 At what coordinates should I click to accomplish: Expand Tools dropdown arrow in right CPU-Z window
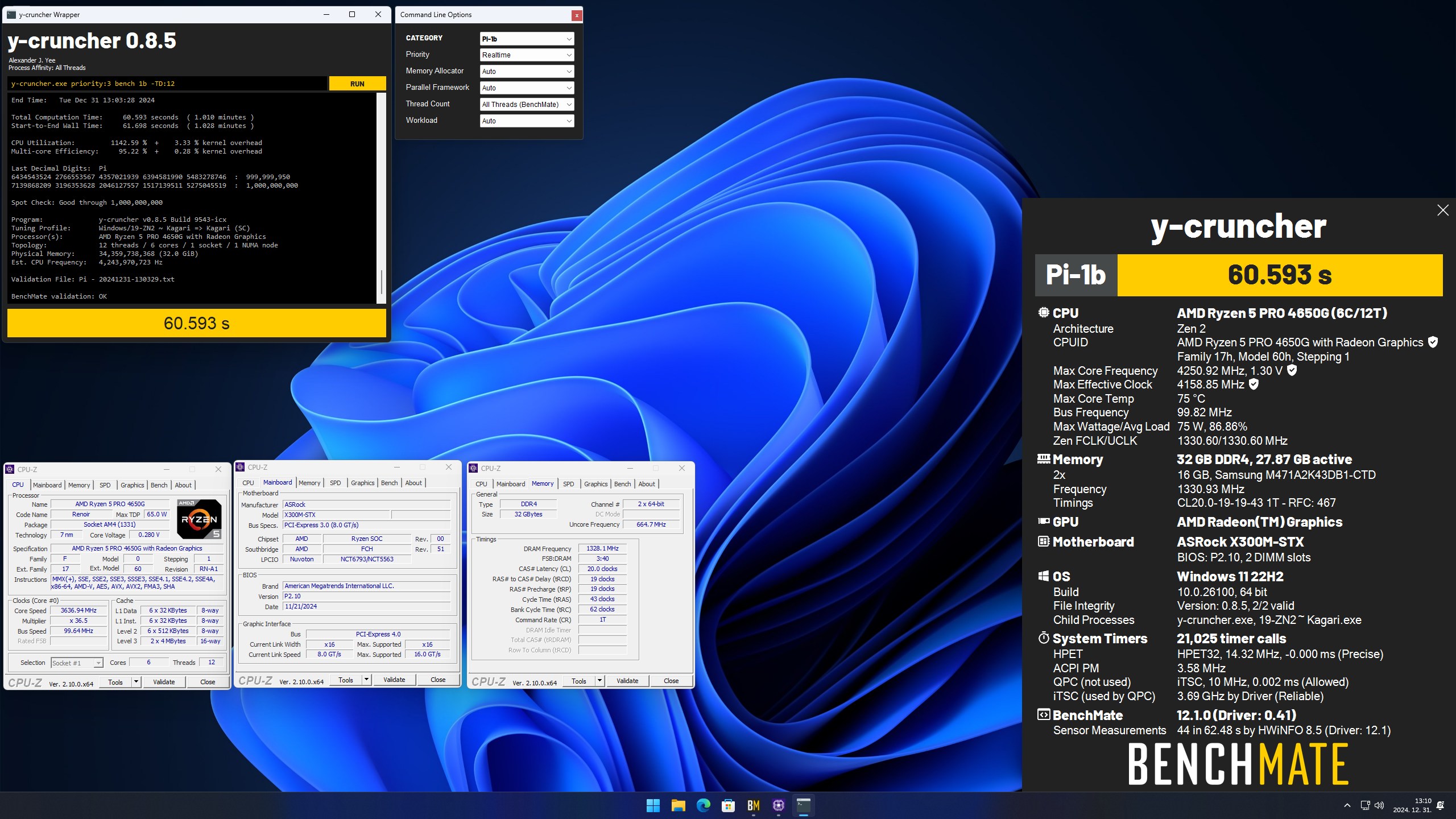[599, 681]
